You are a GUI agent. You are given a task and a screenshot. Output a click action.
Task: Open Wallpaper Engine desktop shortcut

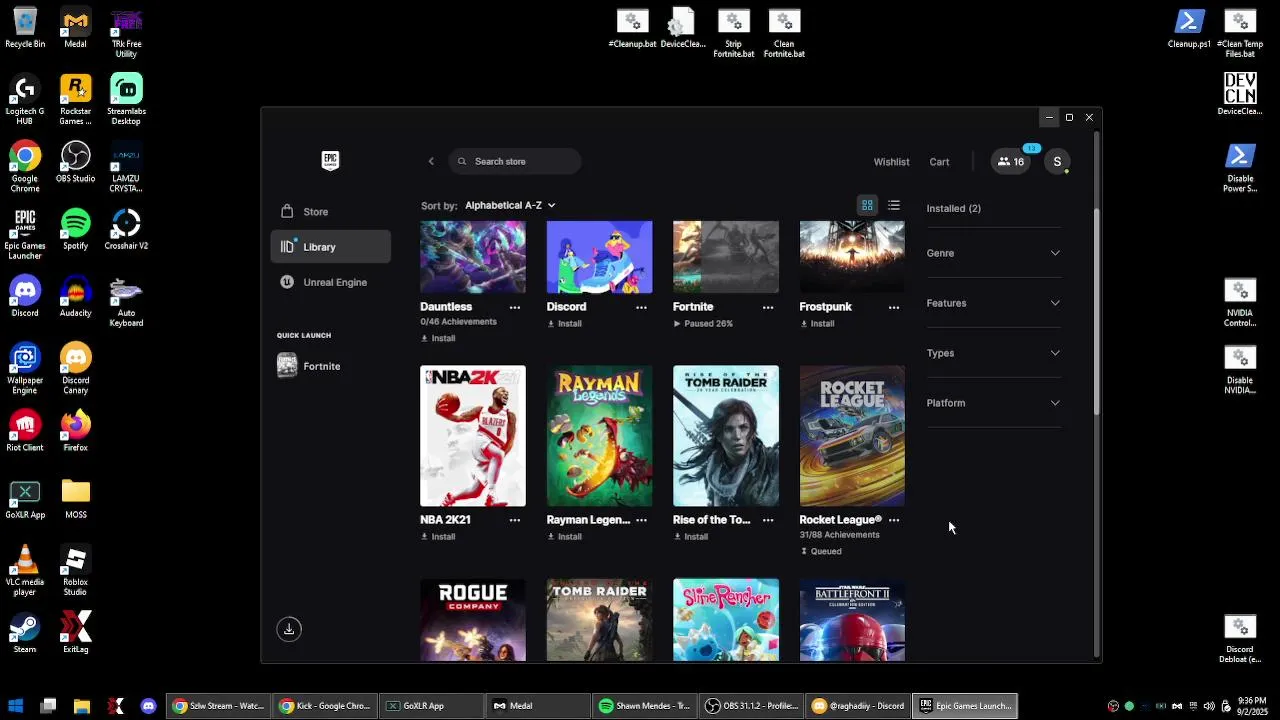click(x=24, y=369)
